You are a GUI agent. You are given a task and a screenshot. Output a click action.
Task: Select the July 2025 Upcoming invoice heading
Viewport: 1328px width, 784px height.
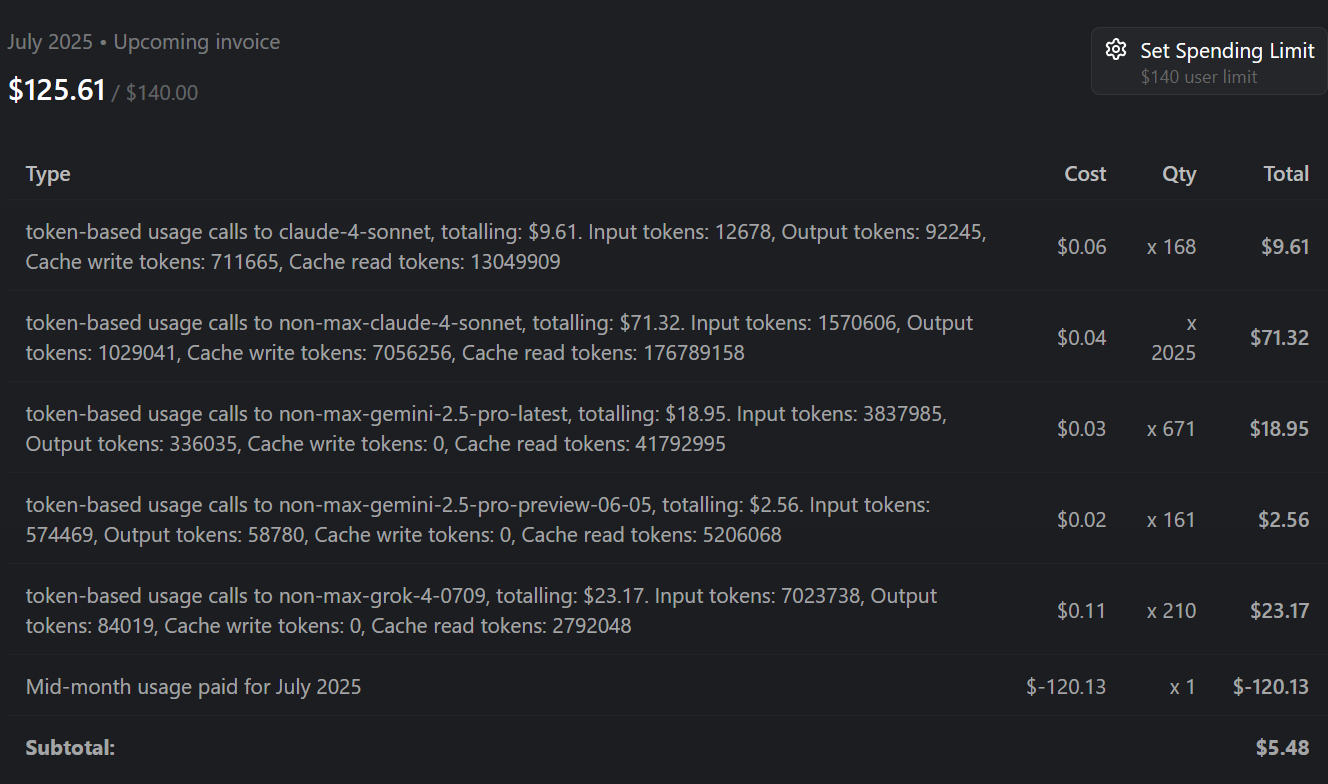(x=143, y=42)
